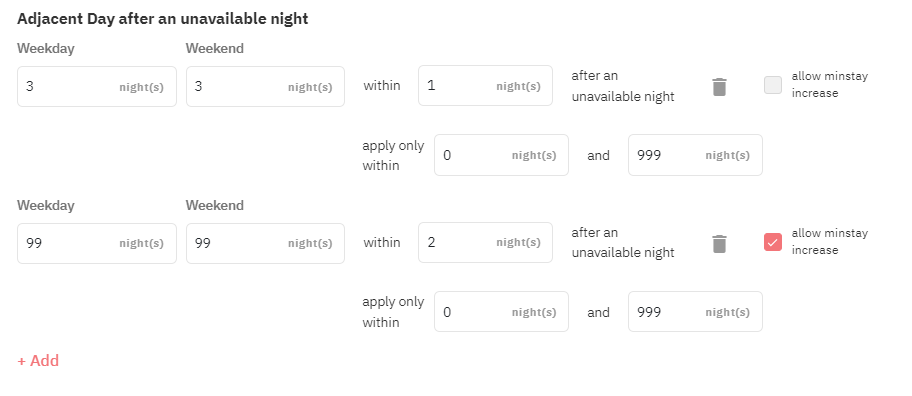Select the Weekend field showing 99 nights
Screen dimensions: 912x396
pyautogui.click(x=265, y=243)
